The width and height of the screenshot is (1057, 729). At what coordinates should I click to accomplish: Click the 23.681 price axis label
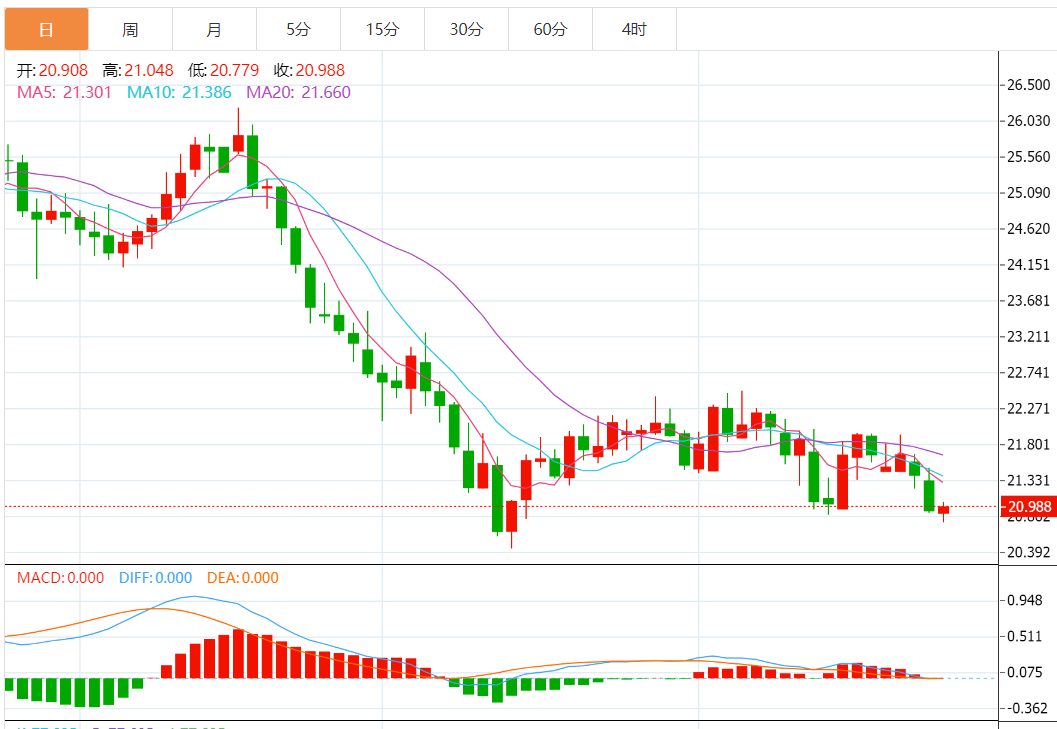(x=1029, y=301)
